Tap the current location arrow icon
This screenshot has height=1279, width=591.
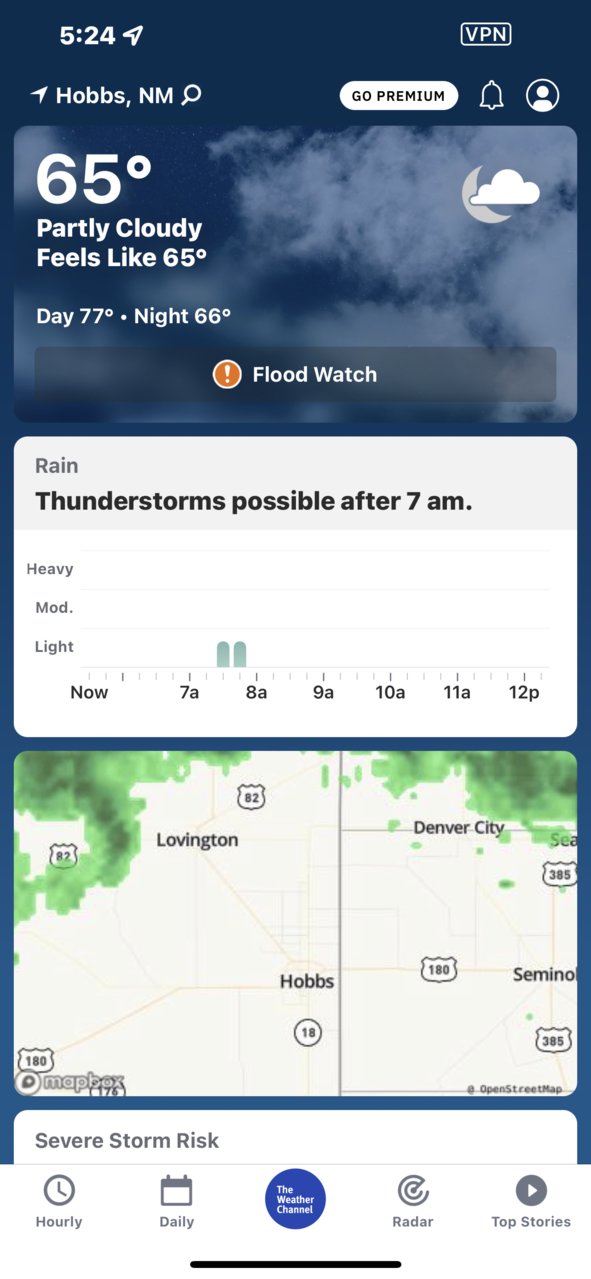(40, 95)
